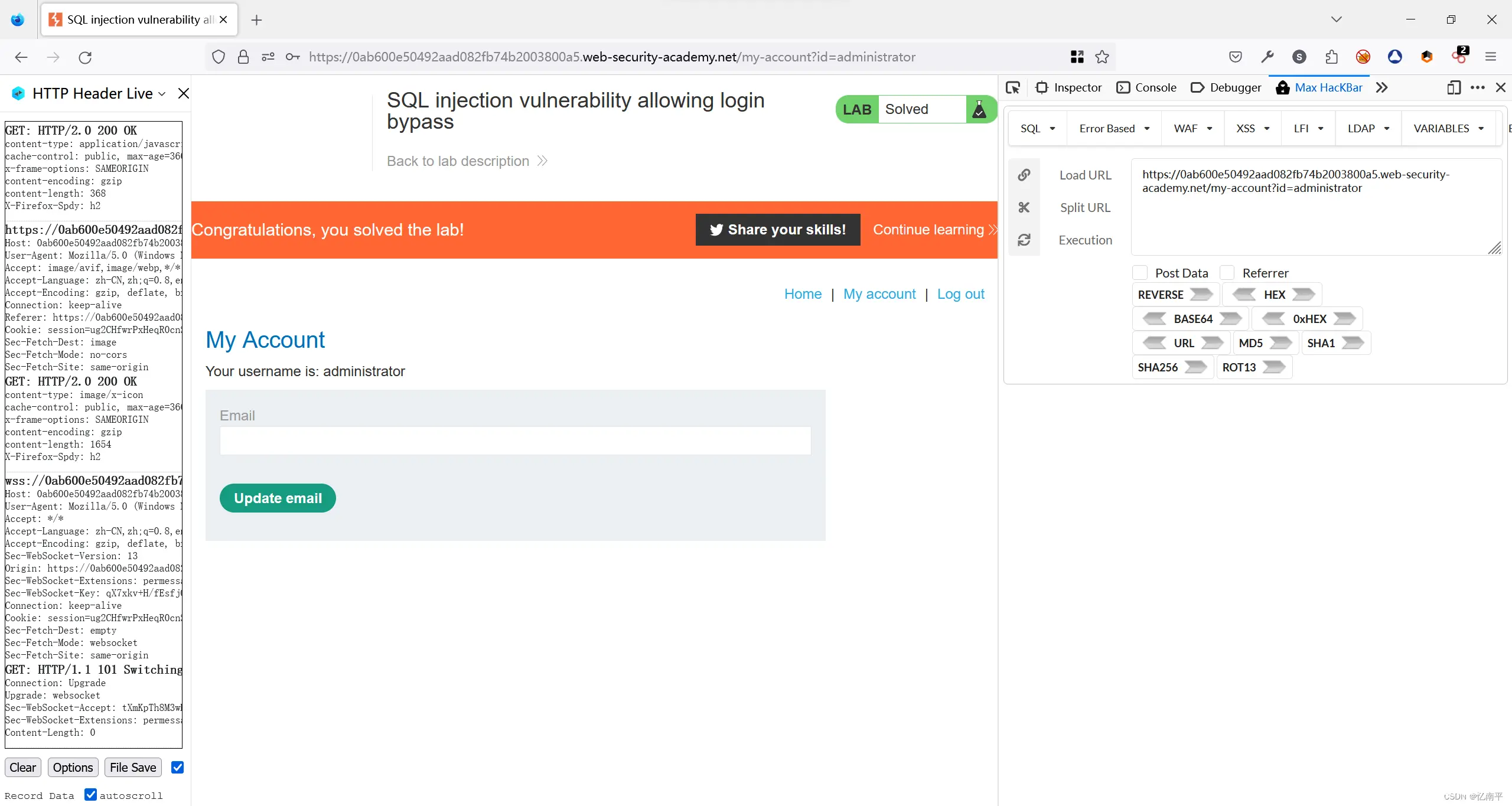
Task: Enable the Referrer checkbox
Action: [1227, 272]
